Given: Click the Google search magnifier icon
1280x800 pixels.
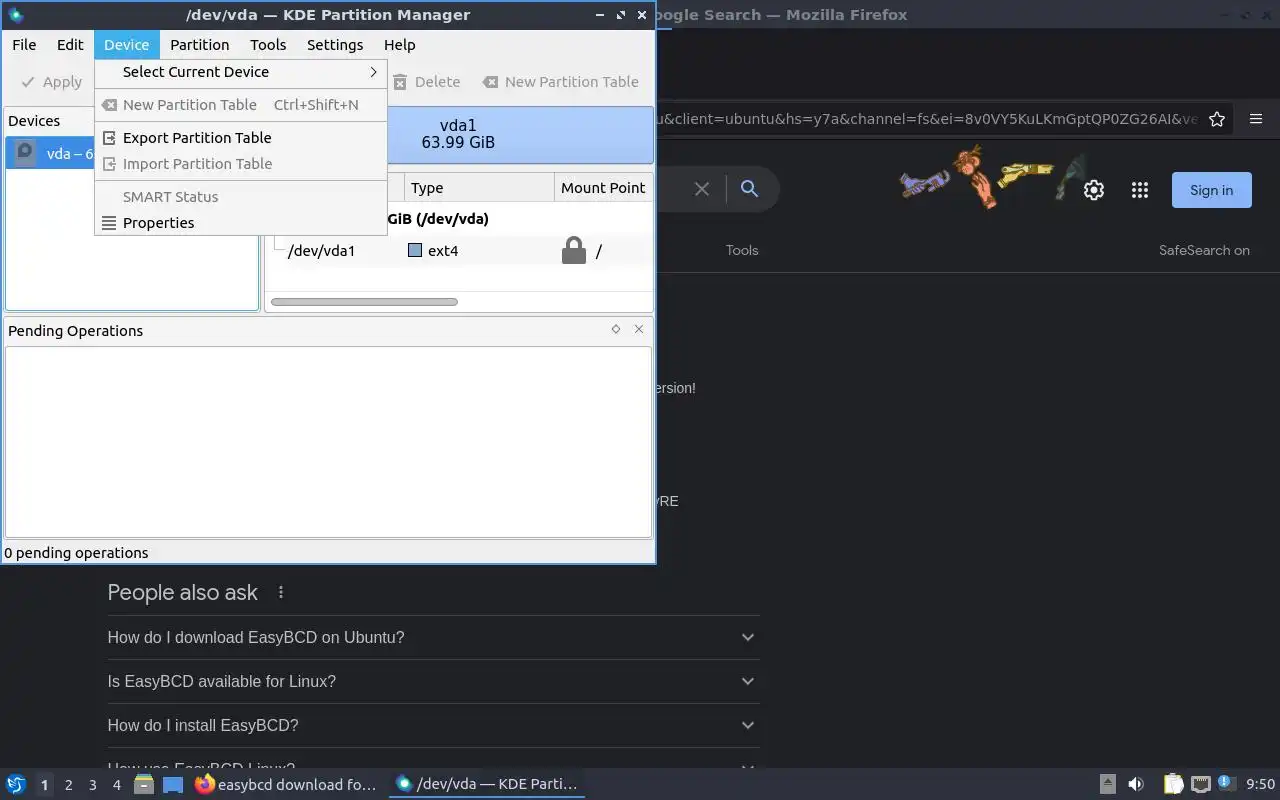Looking at the screenshot, I should click(749, 189).
